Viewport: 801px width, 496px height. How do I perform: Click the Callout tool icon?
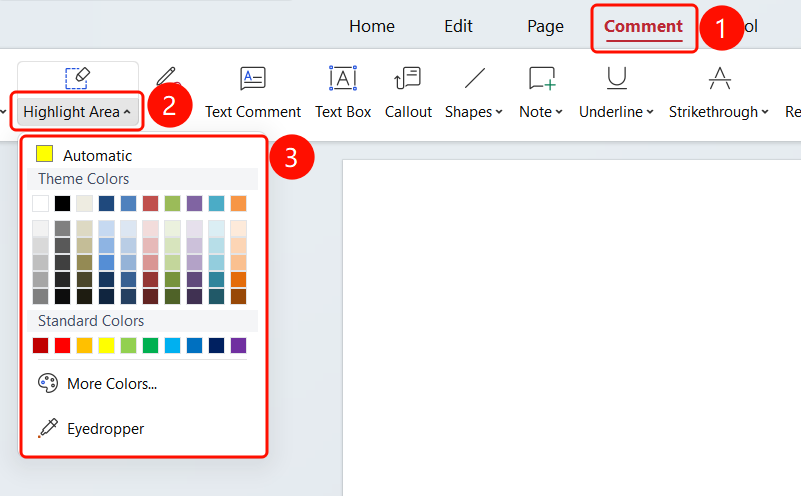408,78
